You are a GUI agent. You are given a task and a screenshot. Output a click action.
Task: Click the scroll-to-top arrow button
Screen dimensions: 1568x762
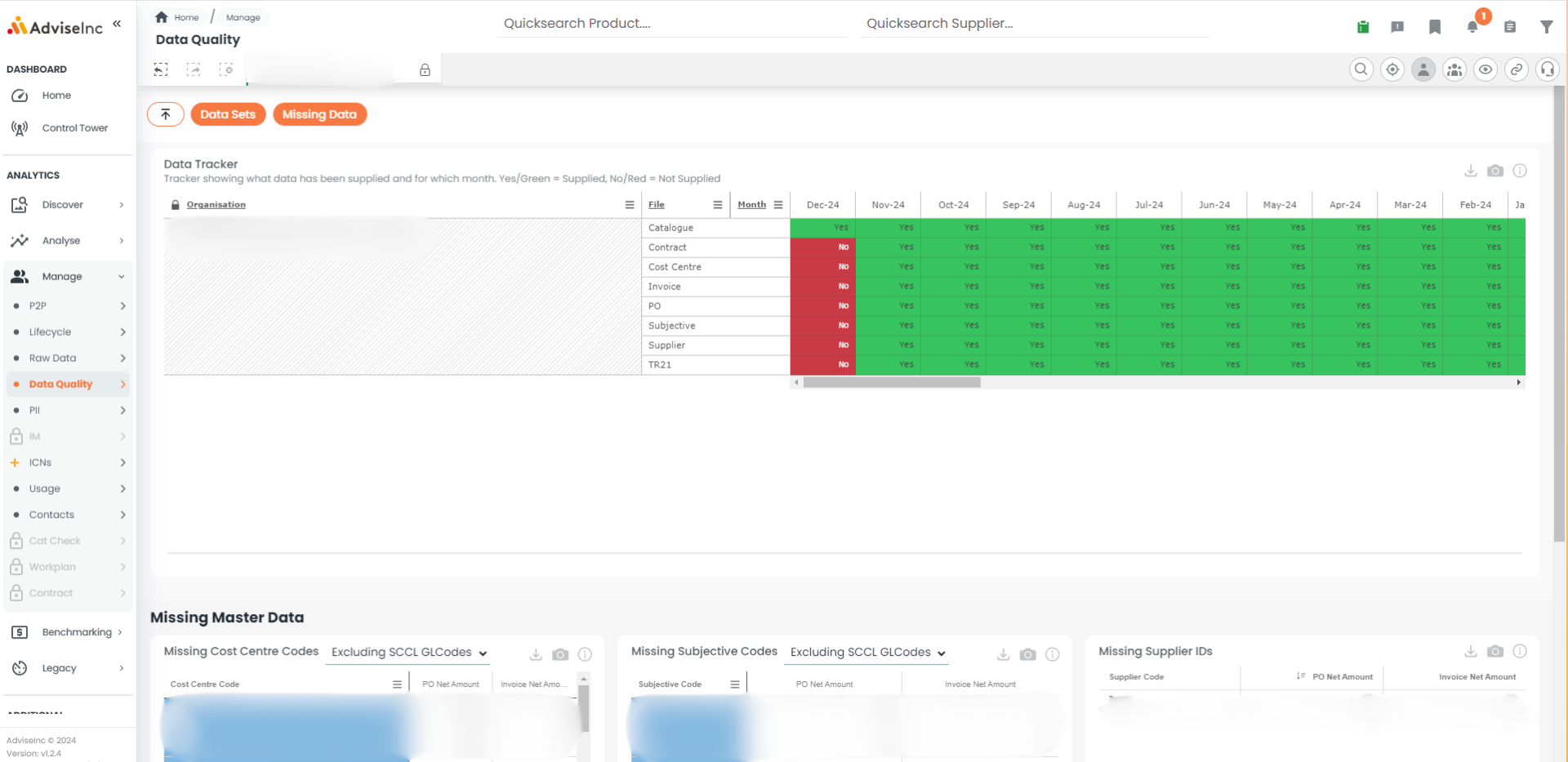tap(166, 114)
